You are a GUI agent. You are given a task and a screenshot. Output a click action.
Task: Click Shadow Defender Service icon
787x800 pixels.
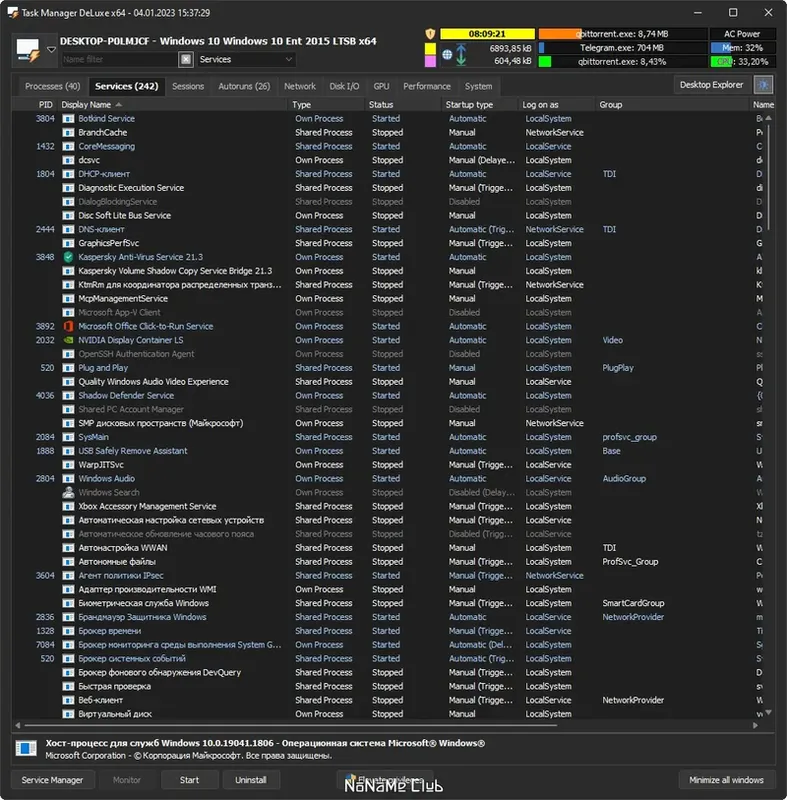(68, 395)
